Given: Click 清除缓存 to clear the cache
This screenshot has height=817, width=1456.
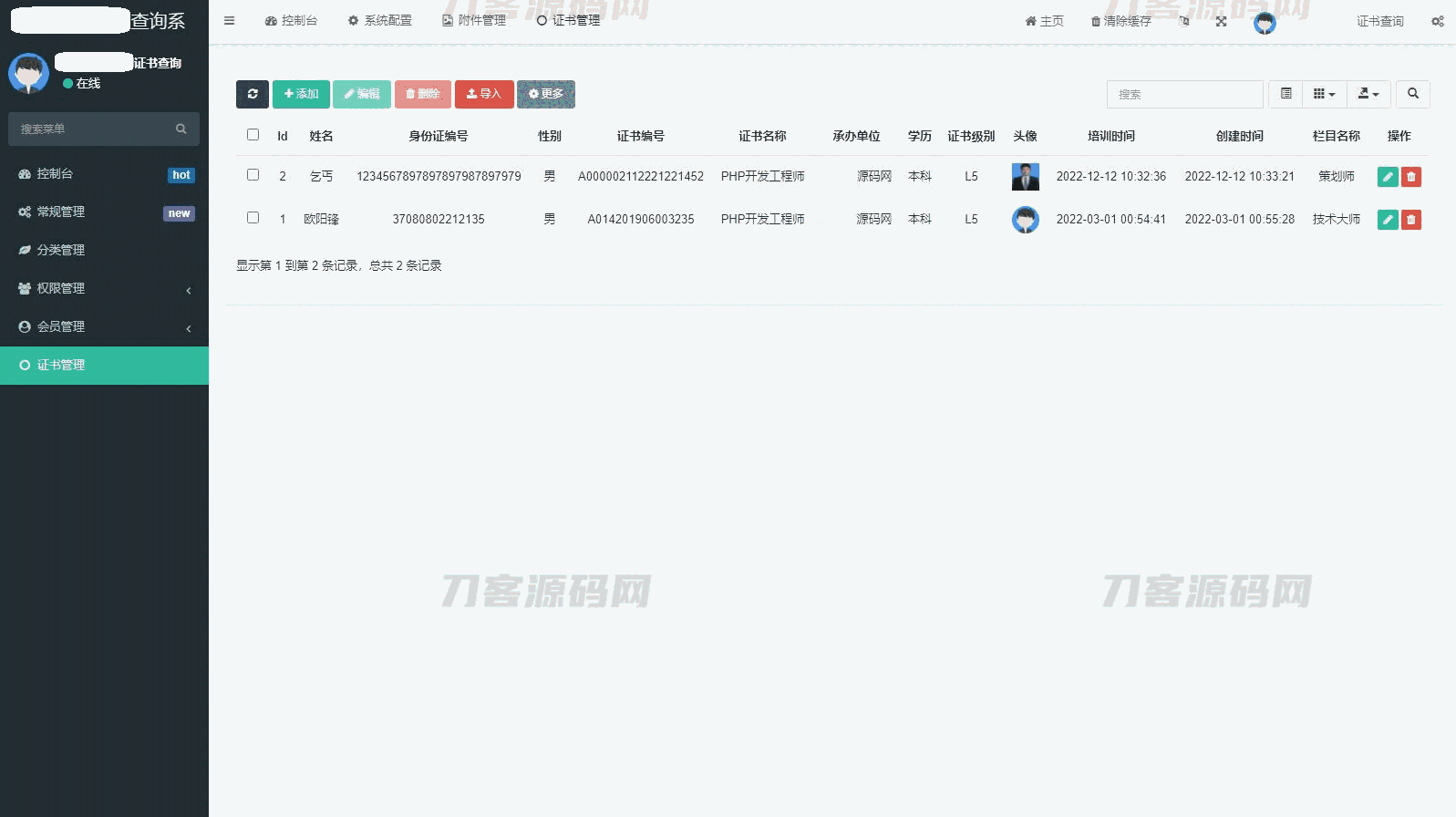Looking at the screenshot, I should [x=1121, y=21].
